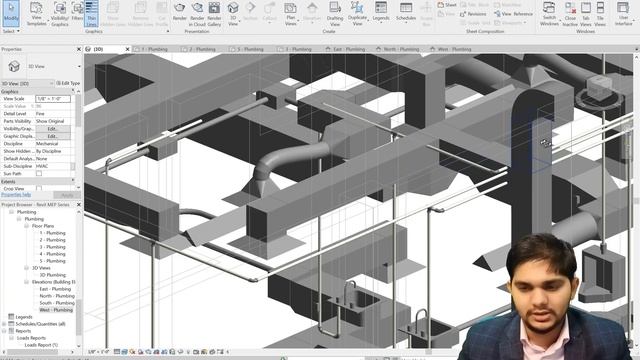
Task: Open the Visibility/Graphics ribbon tool
Action: click(60, 13)
